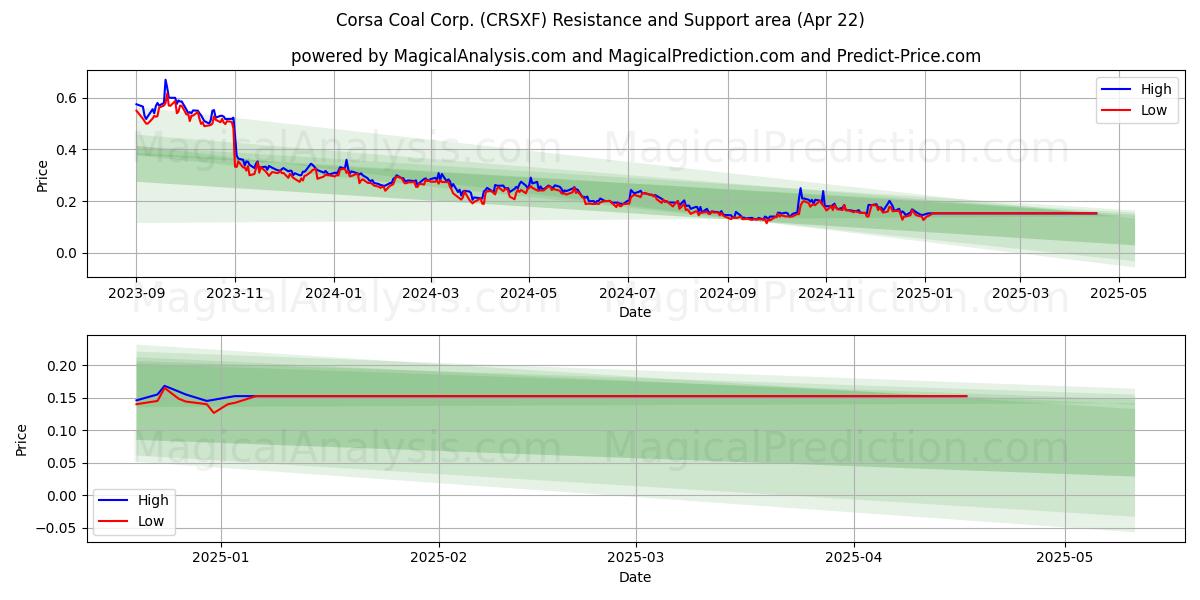
Task: Click the bottom chart y-axis value '0.15'
Action: tap(63, 398)
